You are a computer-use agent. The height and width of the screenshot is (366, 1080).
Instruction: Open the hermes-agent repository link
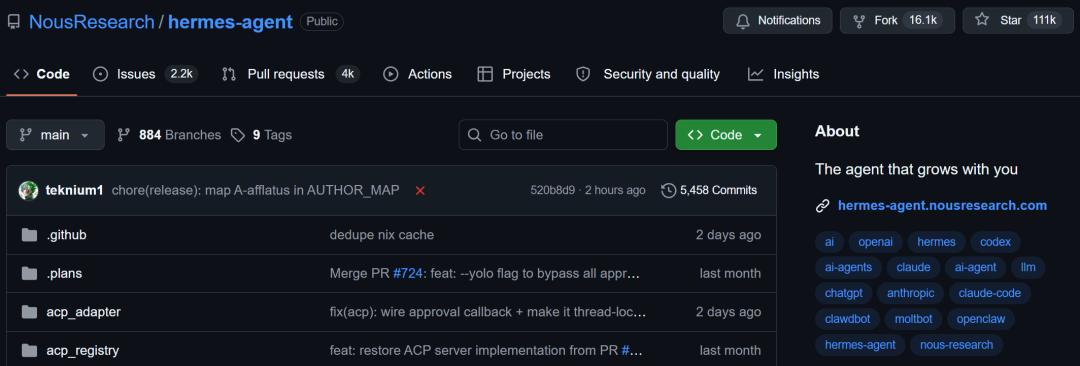point(230,22)
